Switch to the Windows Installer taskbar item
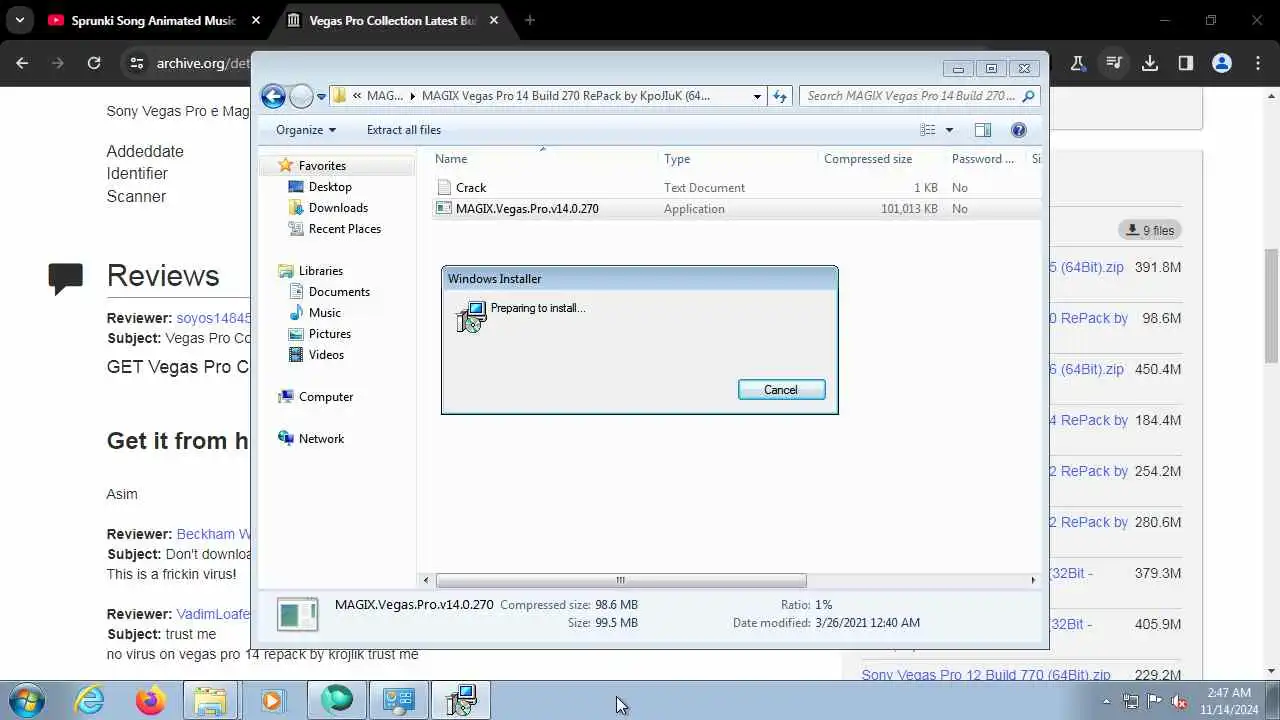 coord(460,700)
